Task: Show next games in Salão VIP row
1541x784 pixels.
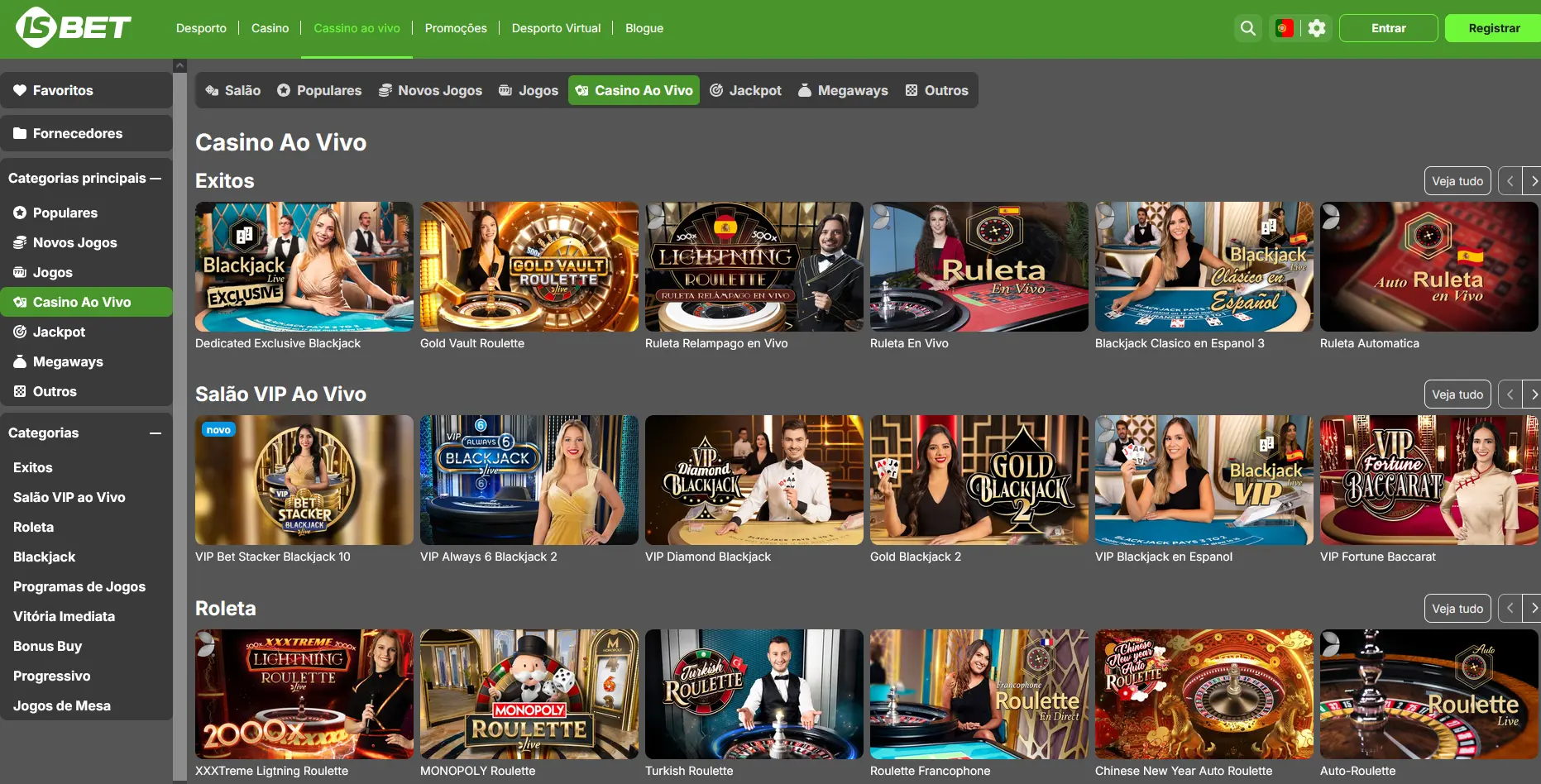Action: point(1533,394)
